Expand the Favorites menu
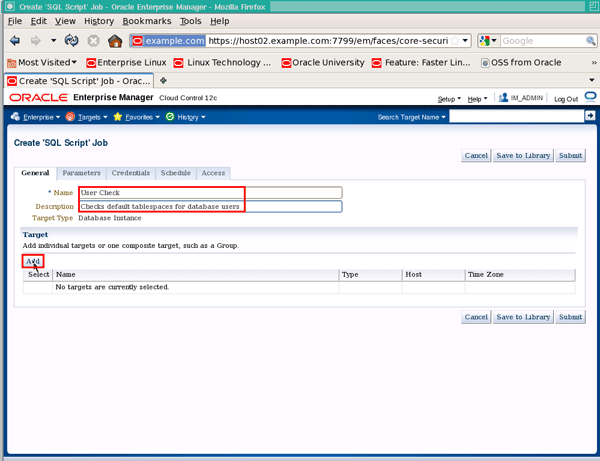600x461 pixels. click(x=137, y=117)
